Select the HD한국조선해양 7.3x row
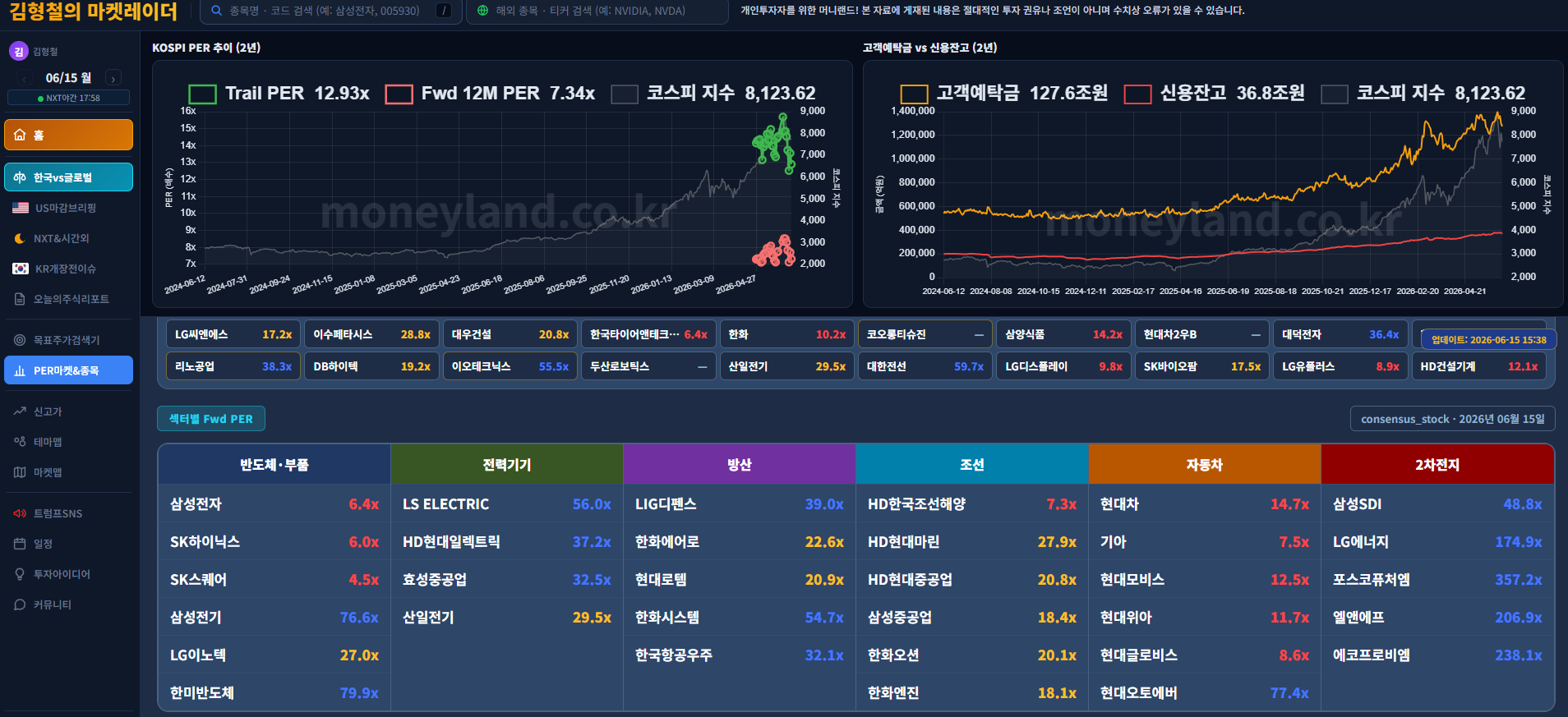The height and width of the screenshot is (717, 1568). point(972,504)
